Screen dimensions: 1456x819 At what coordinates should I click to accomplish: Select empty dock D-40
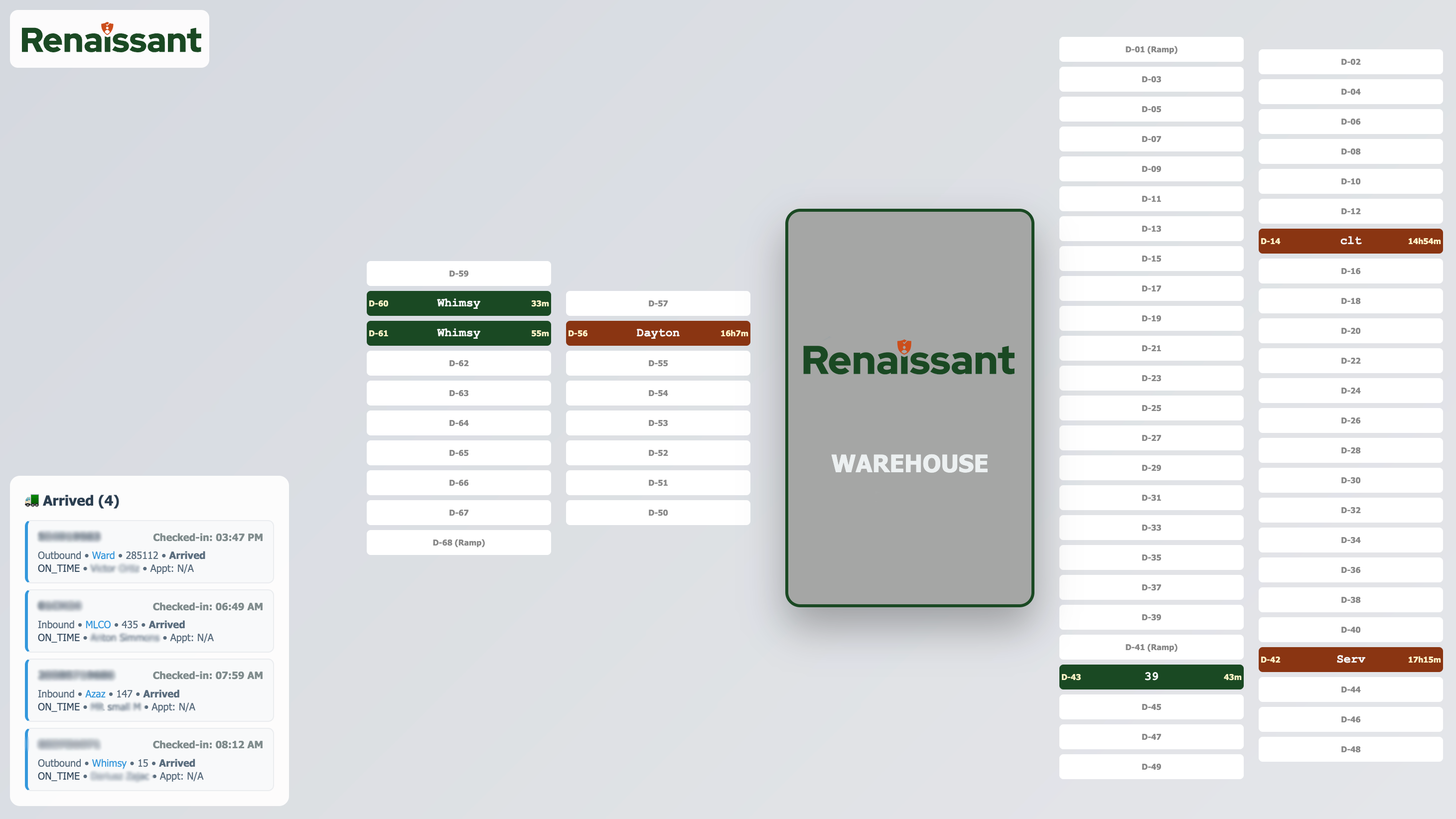[1350, 630]
